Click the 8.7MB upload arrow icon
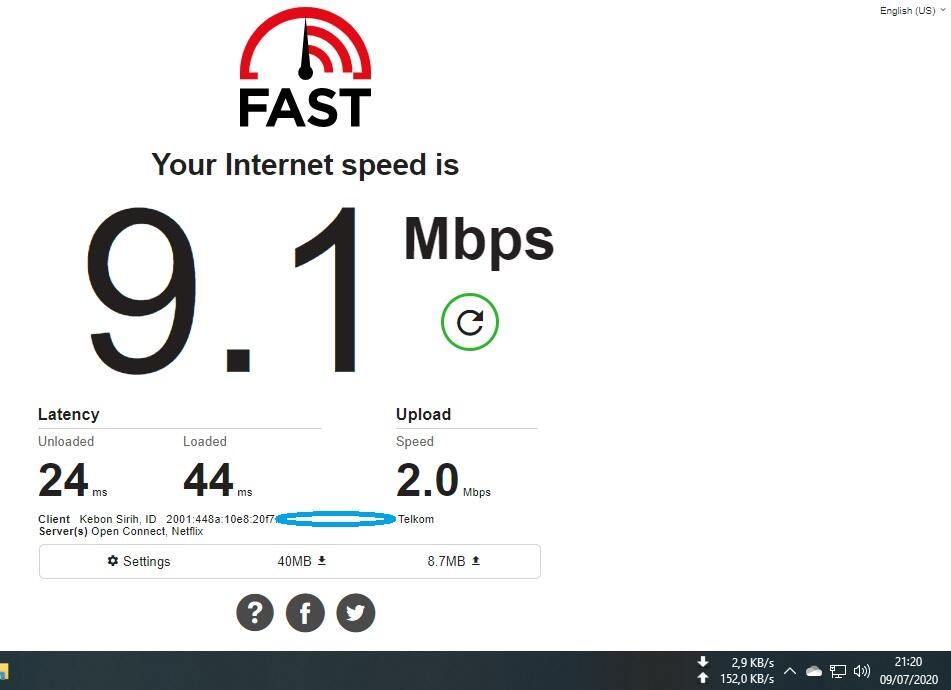Viewport: 951px width, 690px height. pyautogui.click(x=476, y=561)
